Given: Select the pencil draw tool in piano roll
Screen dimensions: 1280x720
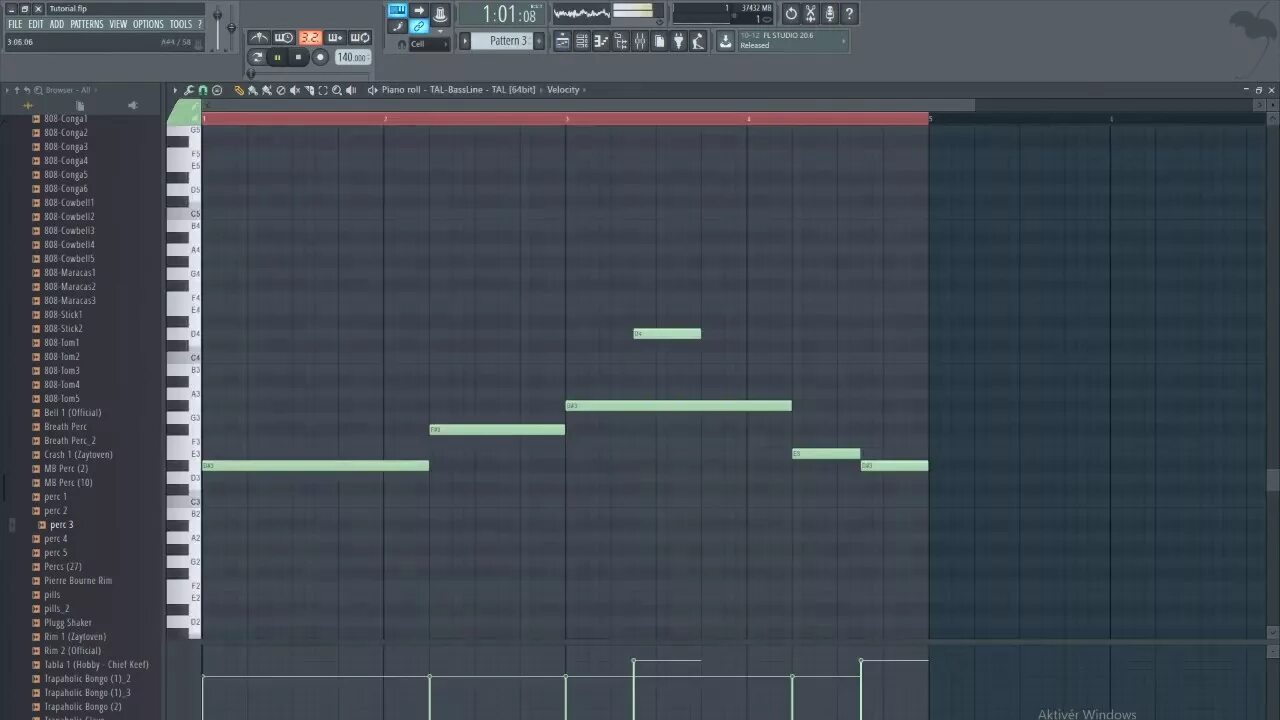Looking at the screenshot, I should coord(239,90).
